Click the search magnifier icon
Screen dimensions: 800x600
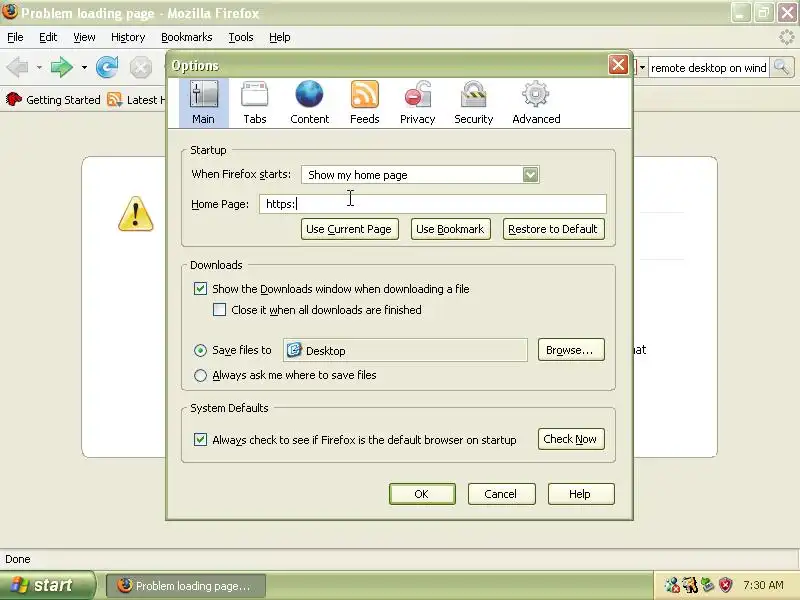(781, 67)
